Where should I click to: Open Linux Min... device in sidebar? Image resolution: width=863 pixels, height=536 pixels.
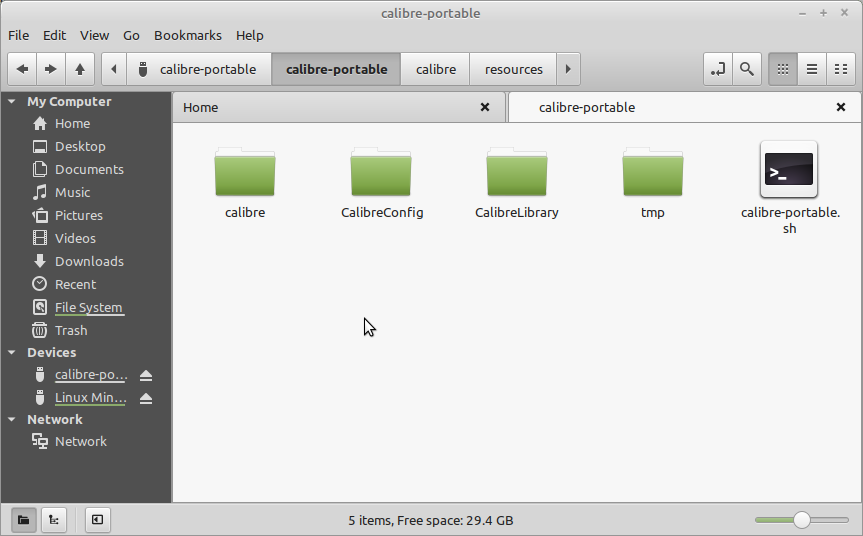[90, 398]
